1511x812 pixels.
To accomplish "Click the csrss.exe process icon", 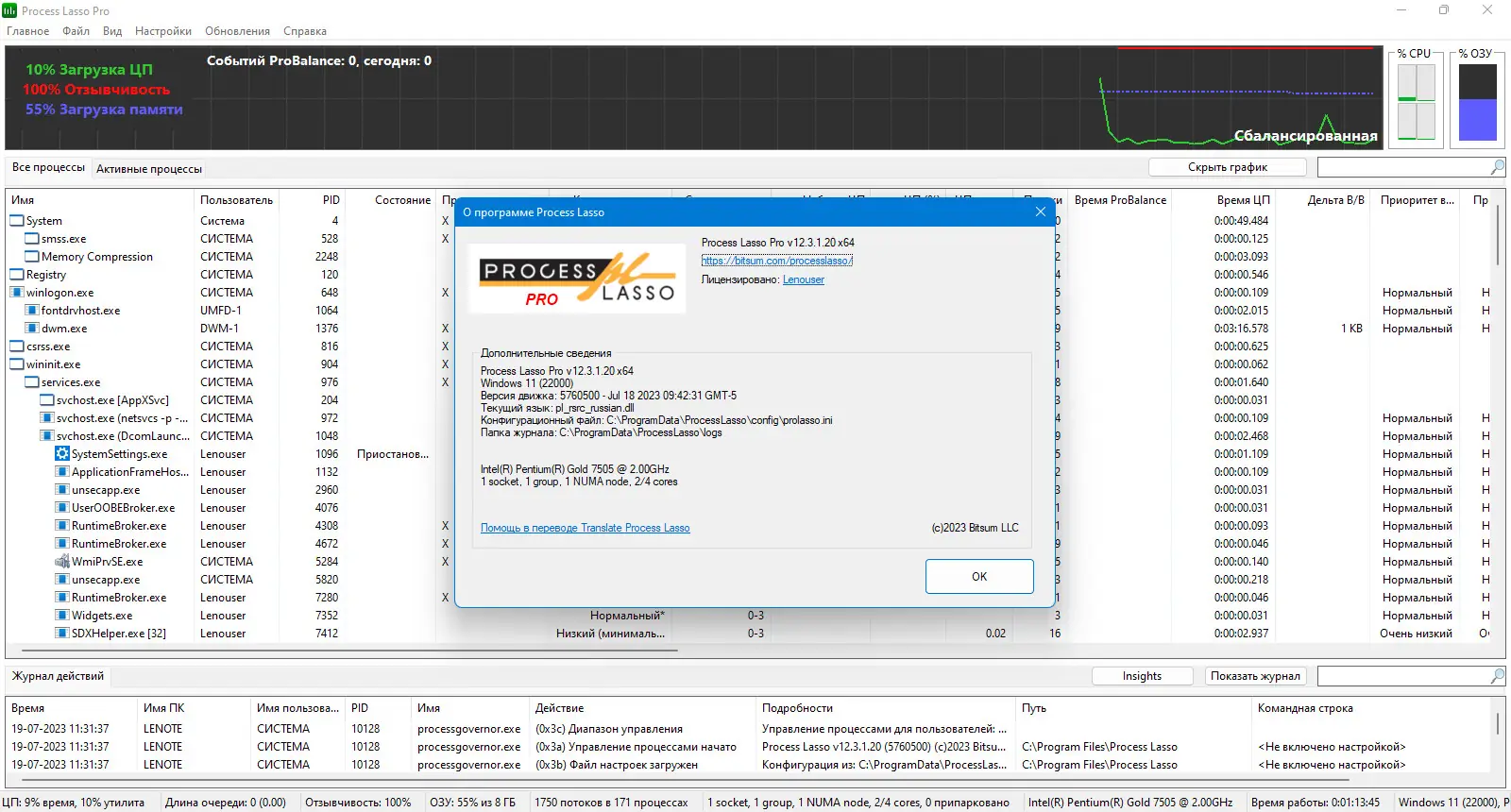I will (x=17, y=347).
